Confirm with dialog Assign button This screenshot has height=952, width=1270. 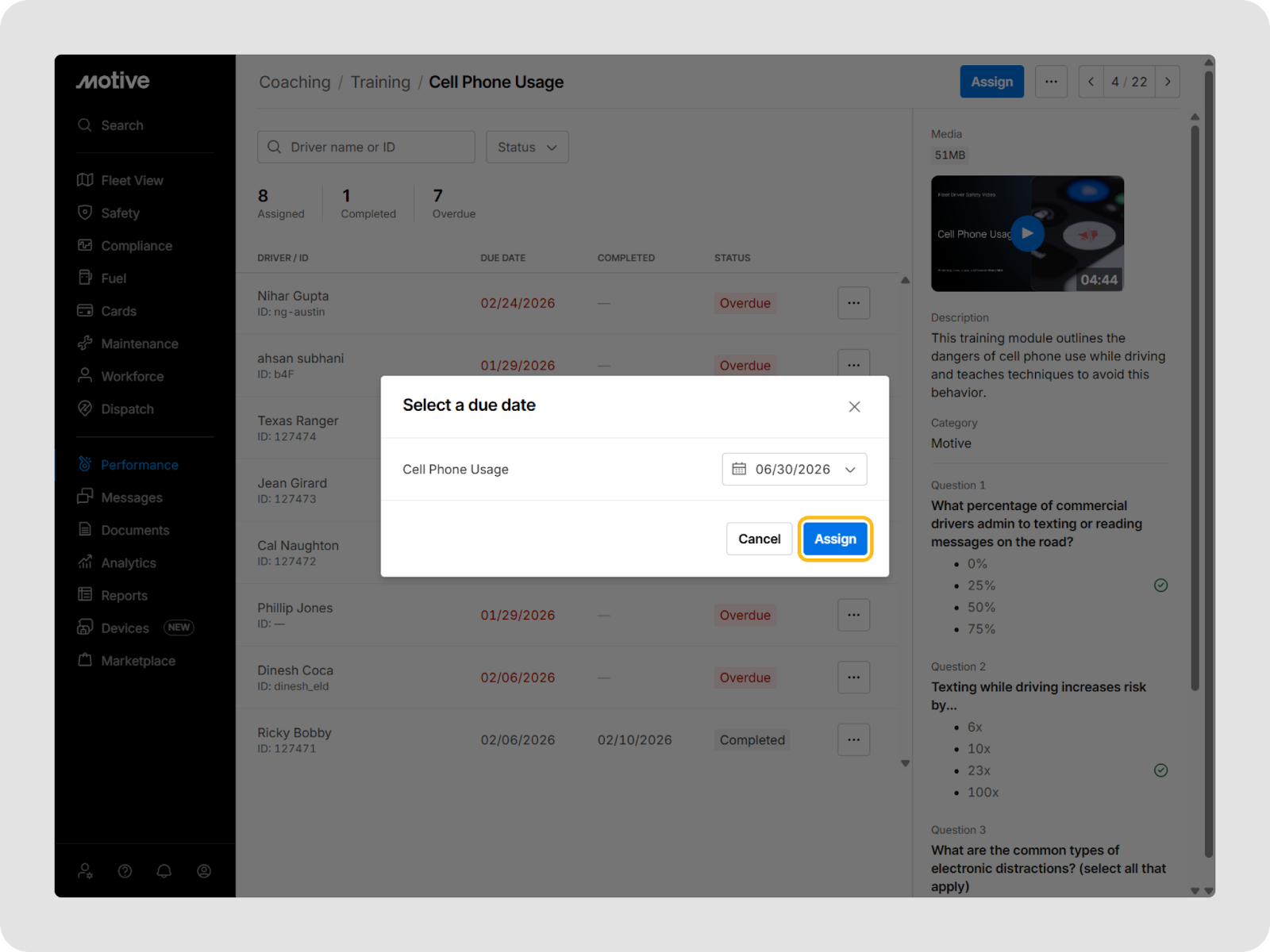point(835,539)
